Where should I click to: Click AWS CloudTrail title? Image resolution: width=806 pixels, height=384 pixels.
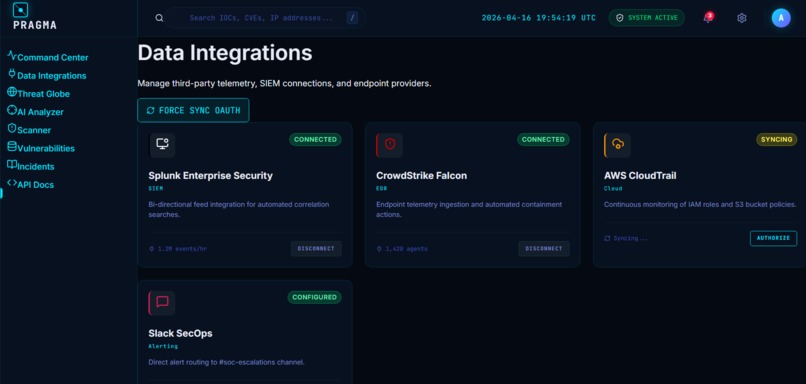pyautogui.click(x=640, y=176)
